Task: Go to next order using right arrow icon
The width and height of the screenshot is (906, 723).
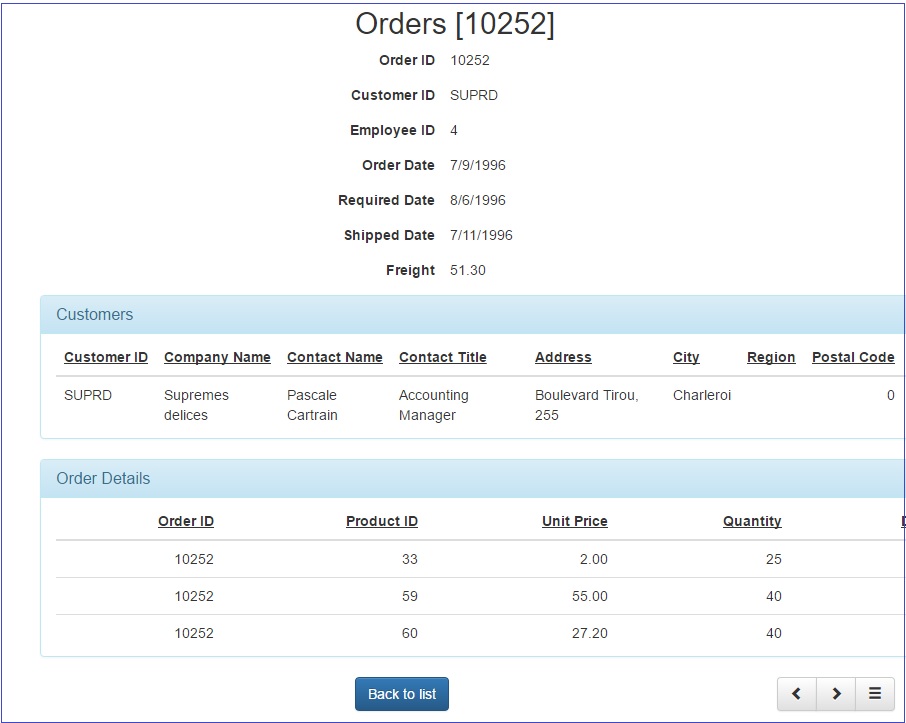Action: click(836, 693)
